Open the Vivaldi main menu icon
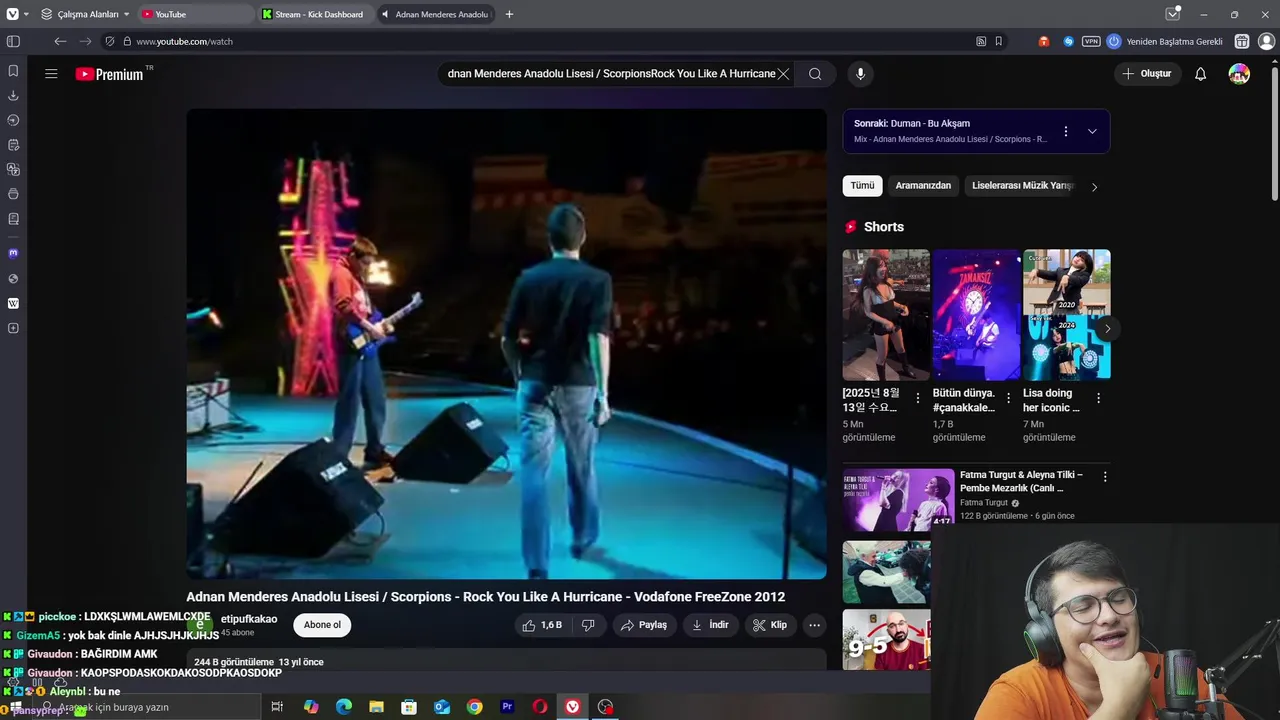 (12, 14)
